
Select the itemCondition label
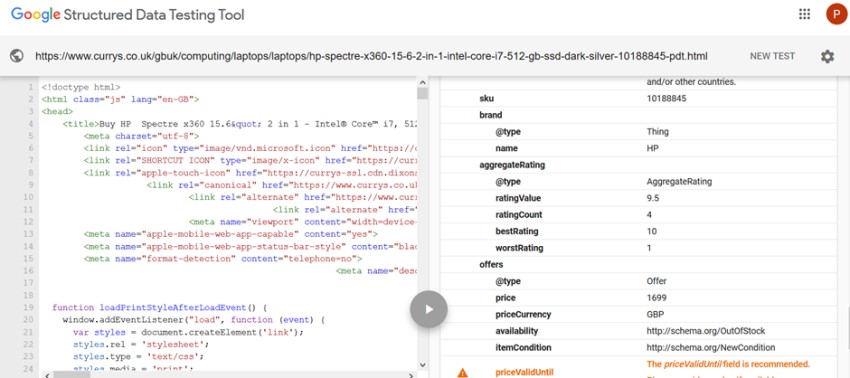click(523, 348)
